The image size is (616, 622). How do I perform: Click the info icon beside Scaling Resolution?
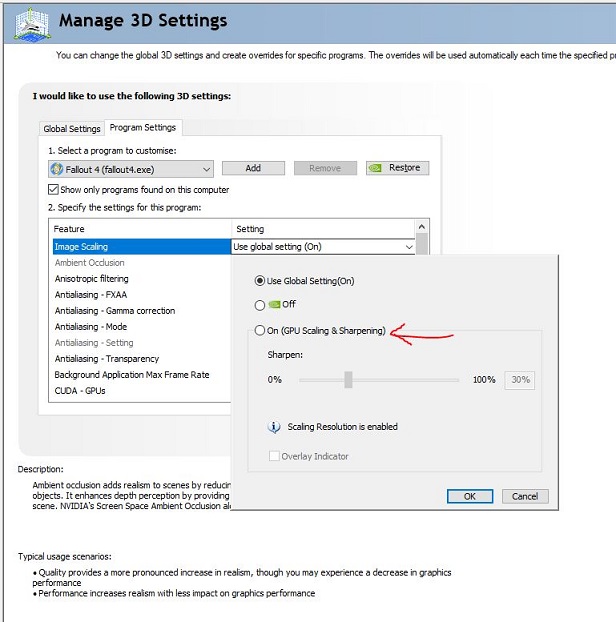click(274, 427)
